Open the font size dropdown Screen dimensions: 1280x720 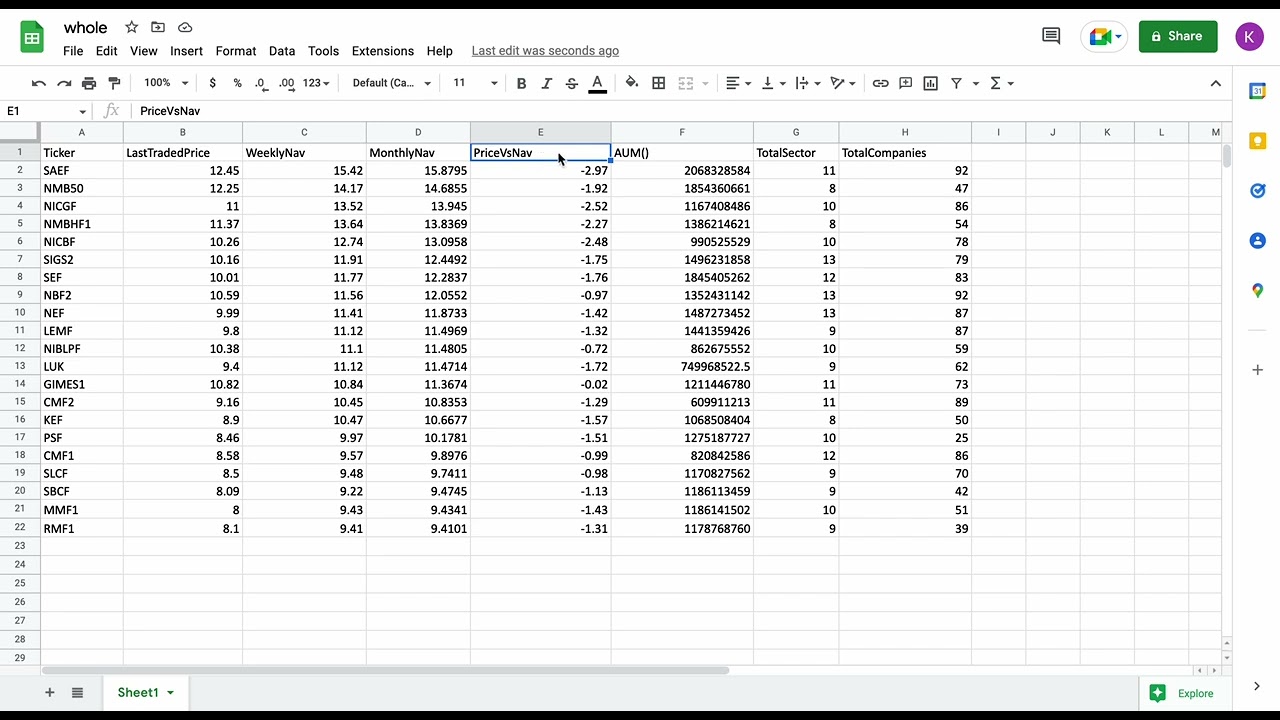pos(475,83)
